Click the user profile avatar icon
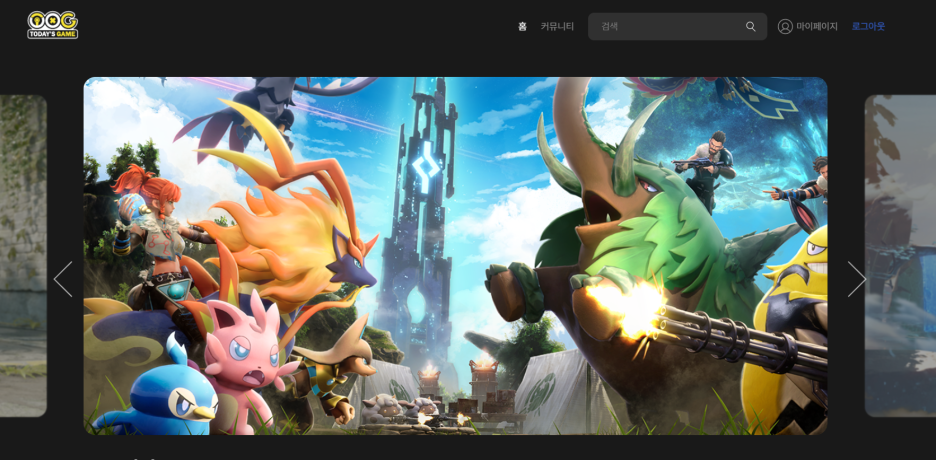 click(x=785, y=26)
